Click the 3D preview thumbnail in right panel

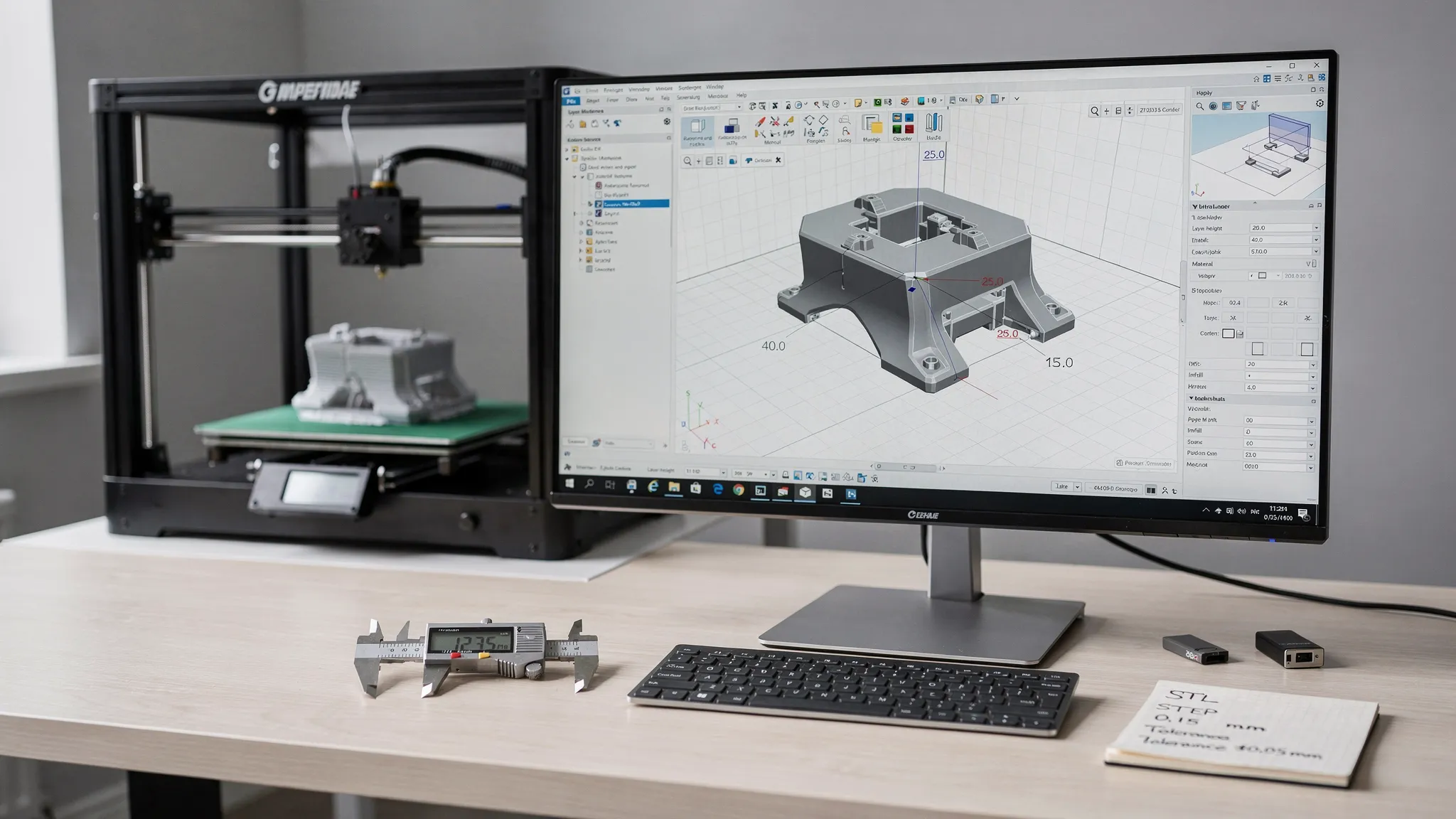pyautogui.click(x=1258, y=156)
